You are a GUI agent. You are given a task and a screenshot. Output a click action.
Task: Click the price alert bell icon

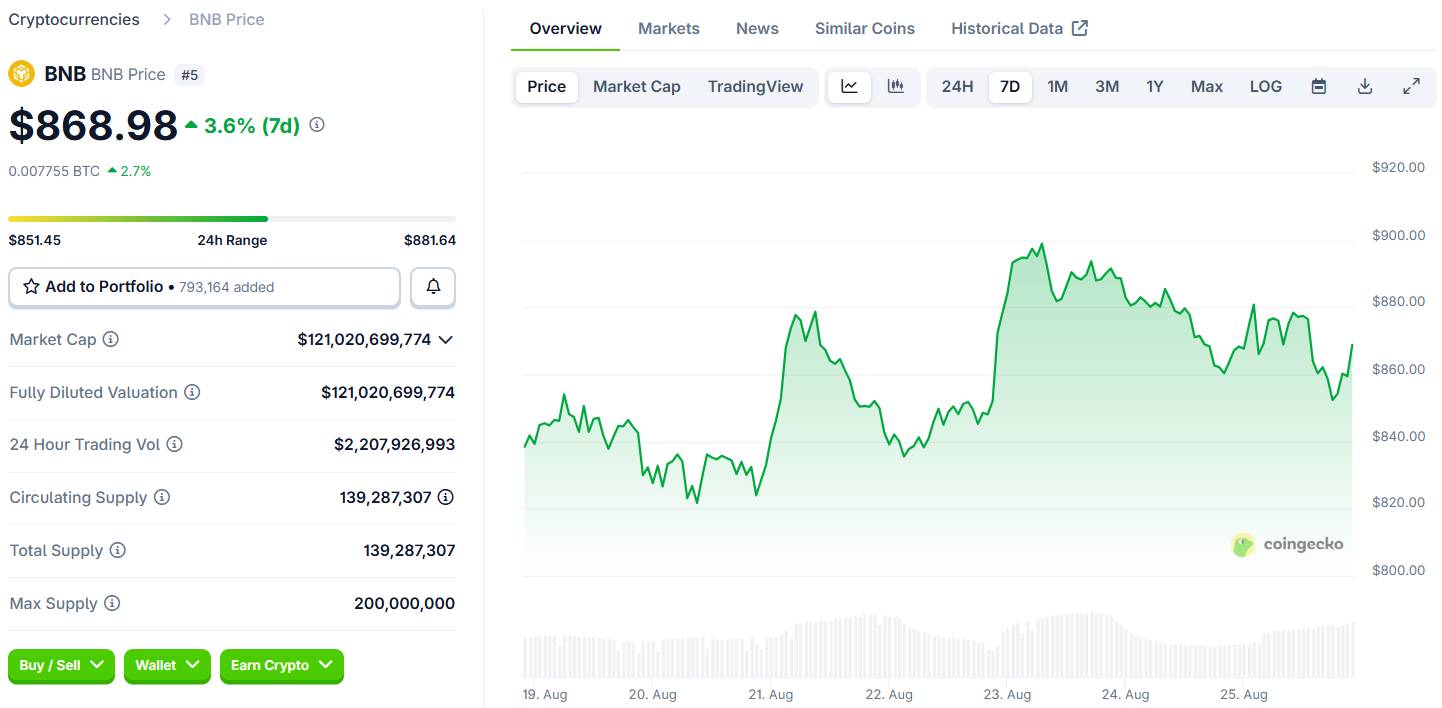tap(433, 287)
